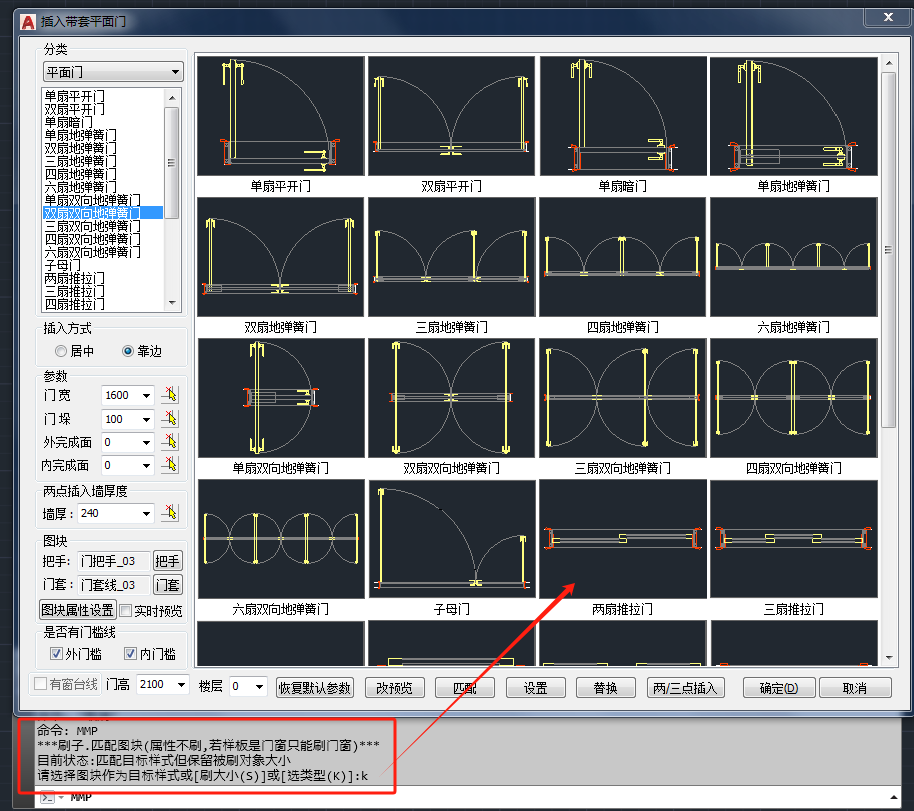Expand the 门宽 1600 dropdown

[146, 395]
